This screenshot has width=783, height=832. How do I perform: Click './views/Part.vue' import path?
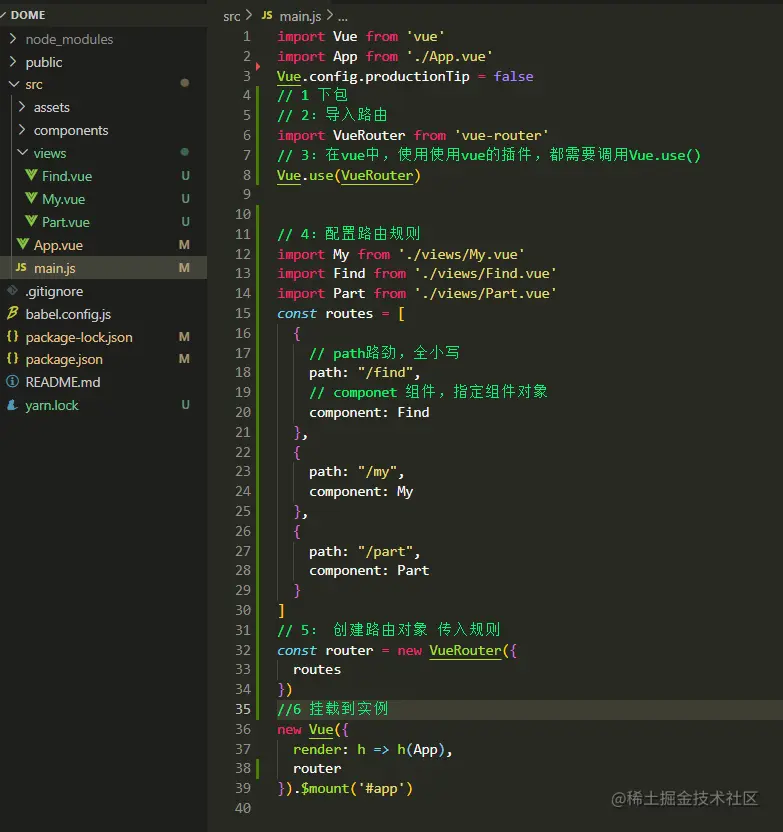point(485,293)
